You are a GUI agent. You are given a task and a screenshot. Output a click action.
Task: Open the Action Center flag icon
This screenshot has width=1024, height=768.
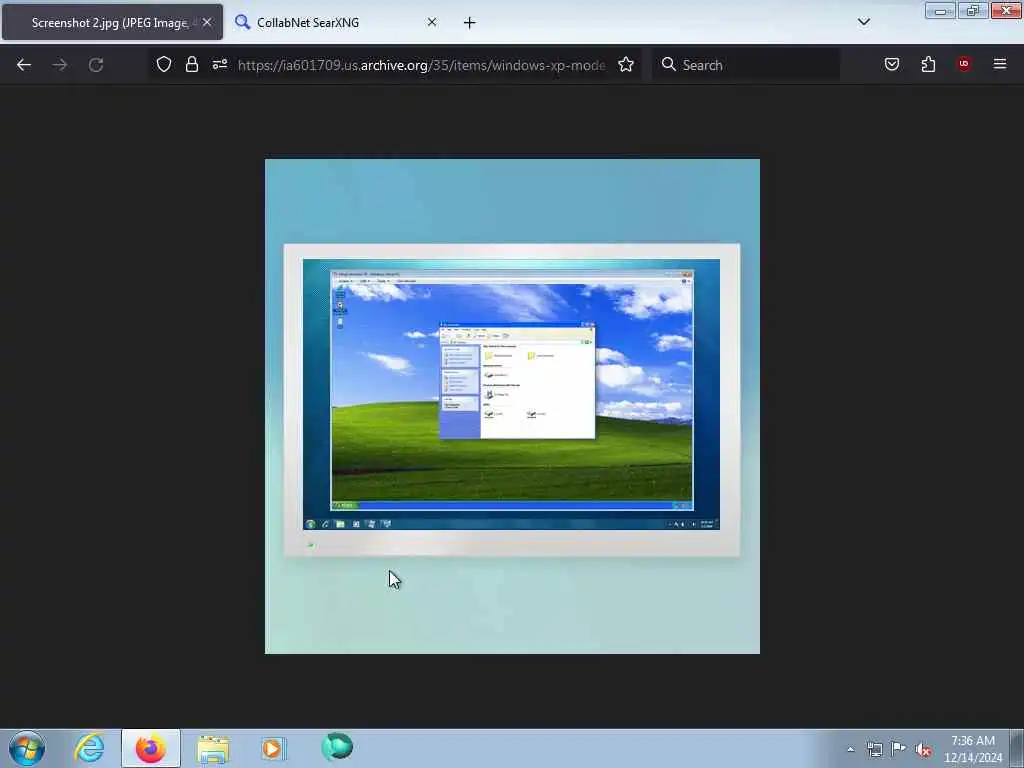(899, 748)
